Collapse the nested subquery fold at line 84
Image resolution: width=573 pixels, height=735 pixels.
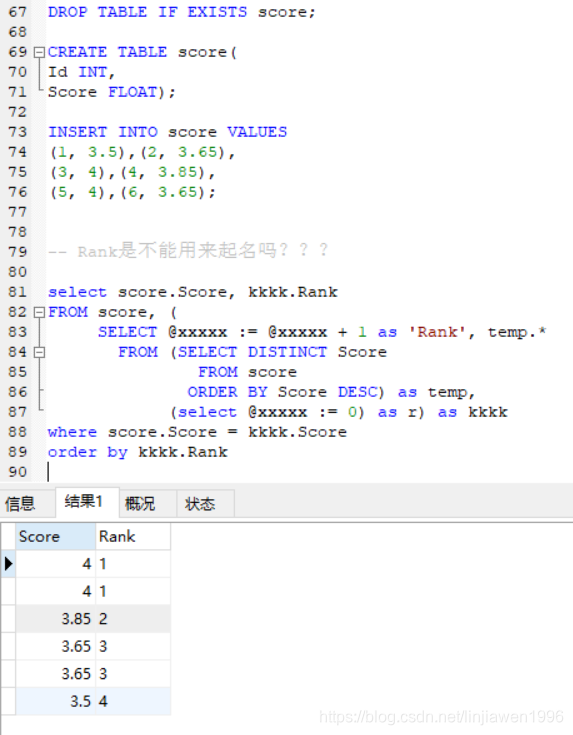click(x=40, y=352)
